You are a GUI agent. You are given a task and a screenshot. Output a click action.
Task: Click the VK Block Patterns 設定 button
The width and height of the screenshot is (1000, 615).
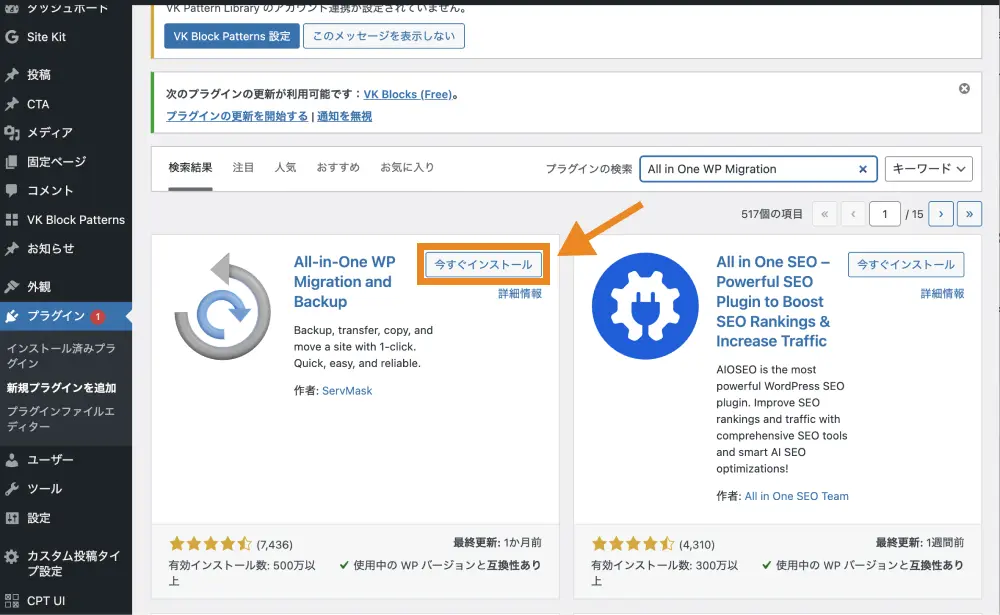[x=232, y=36]
